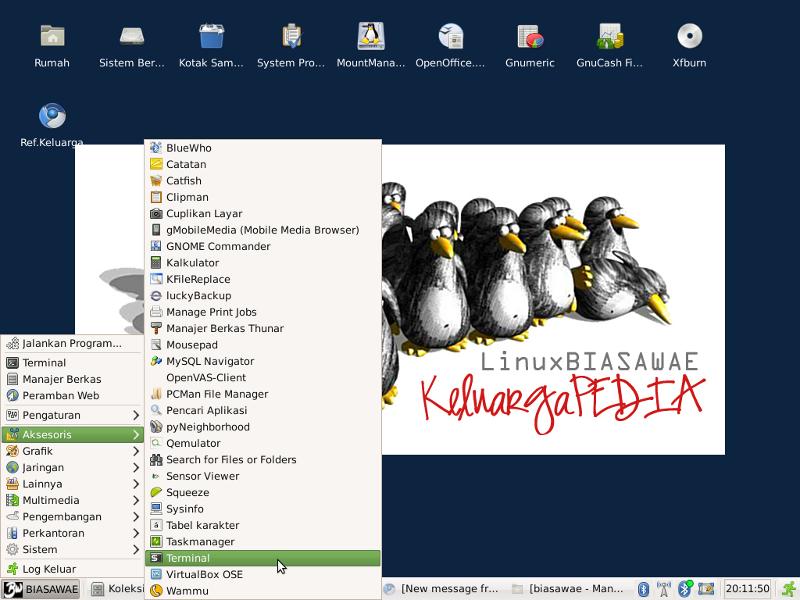Expand the Perkantoran submenu

[72, 533]
